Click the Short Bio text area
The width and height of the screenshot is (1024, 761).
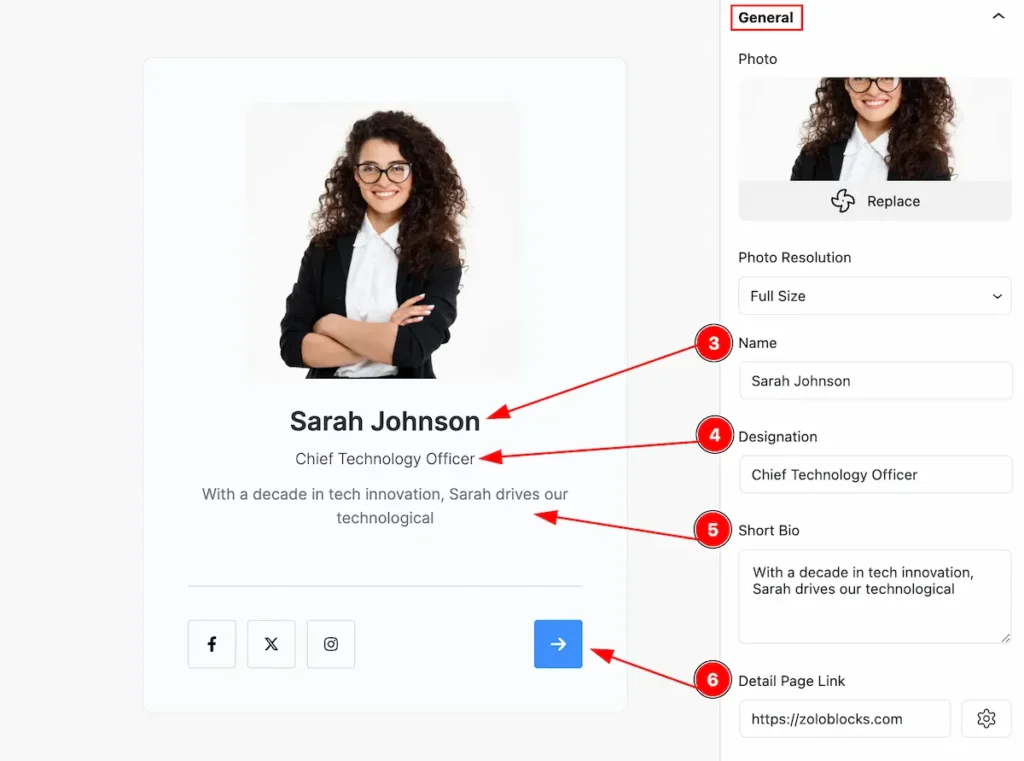coord(874,596)
